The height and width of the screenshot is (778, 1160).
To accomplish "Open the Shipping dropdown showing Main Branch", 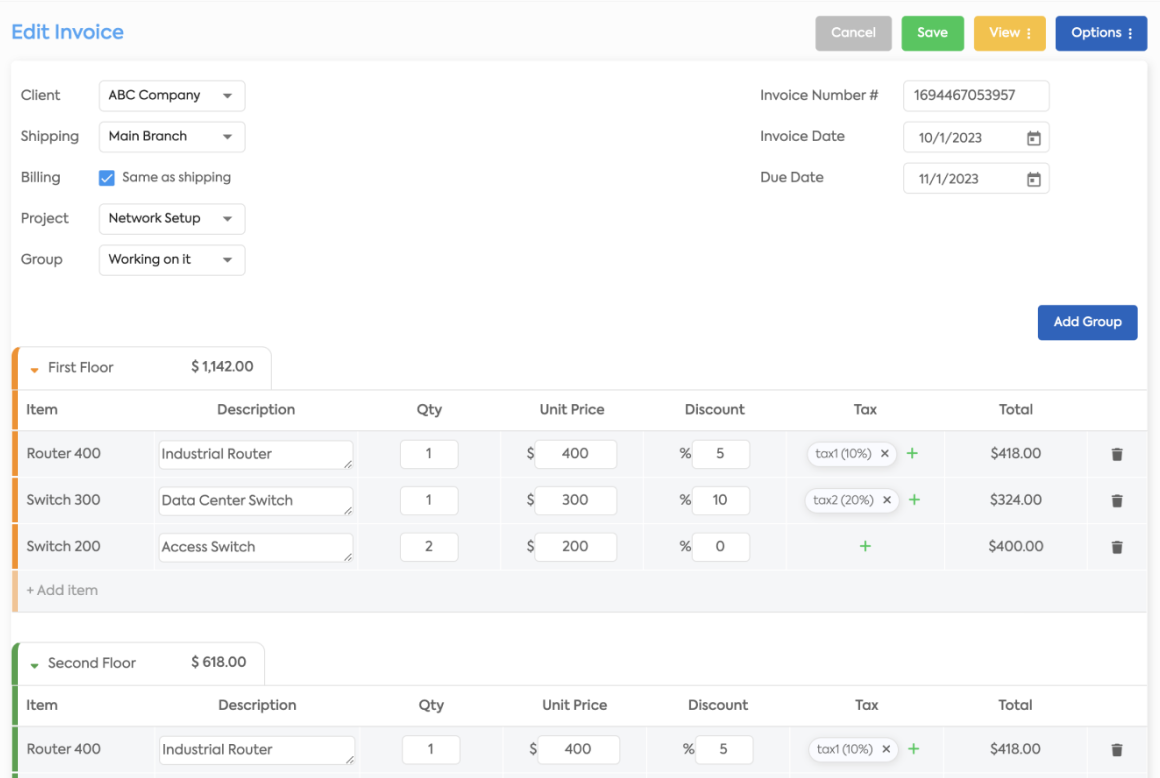I will pyautogui.click(x=172, y=137).
